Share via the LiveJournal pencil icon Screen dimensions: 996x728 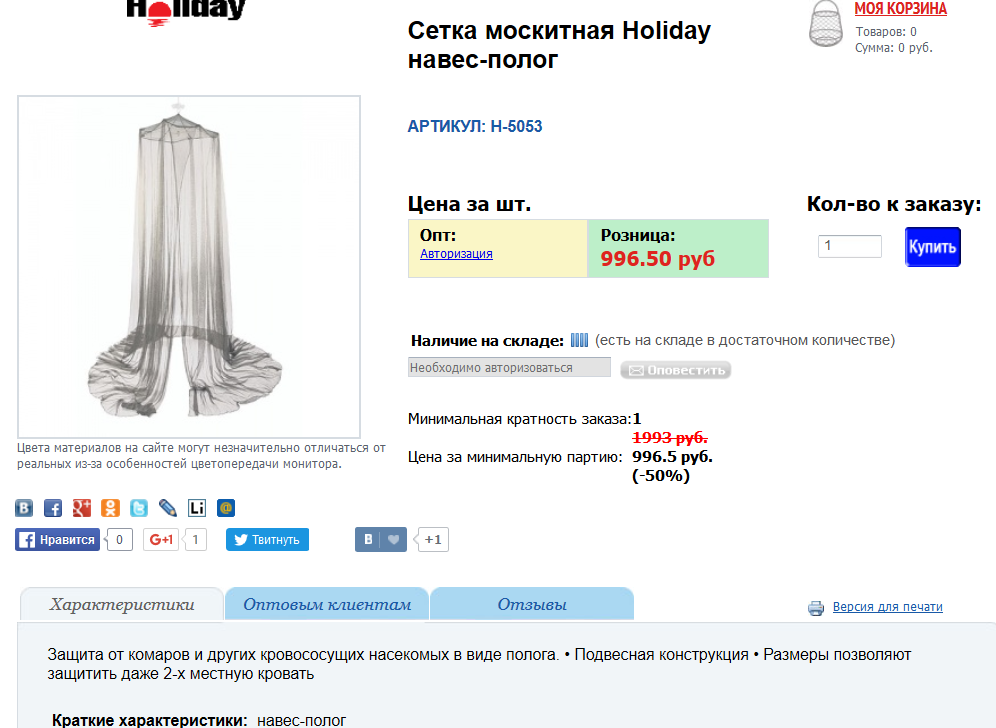[168, 508]
